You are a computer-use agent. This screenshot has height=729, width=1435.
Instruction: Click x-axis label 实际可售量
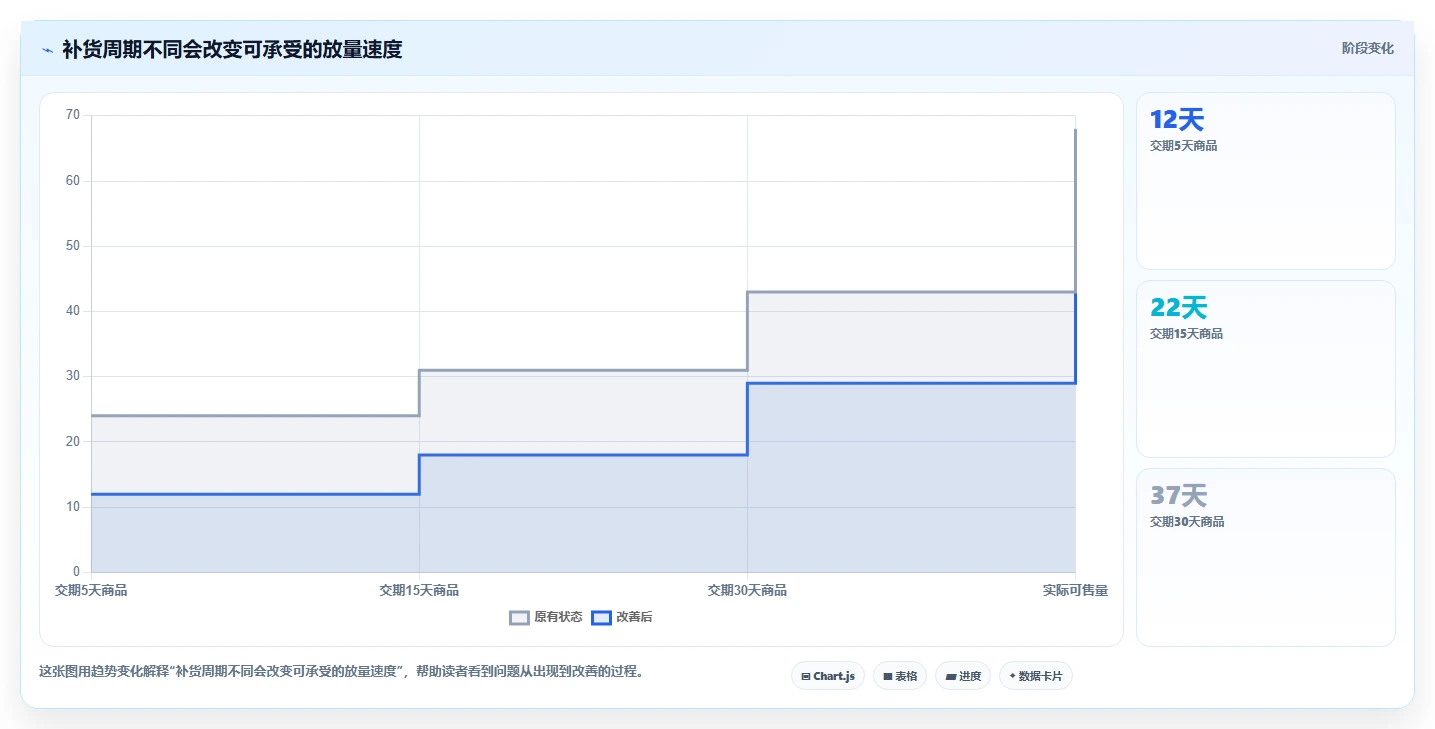pos(1075,590)
